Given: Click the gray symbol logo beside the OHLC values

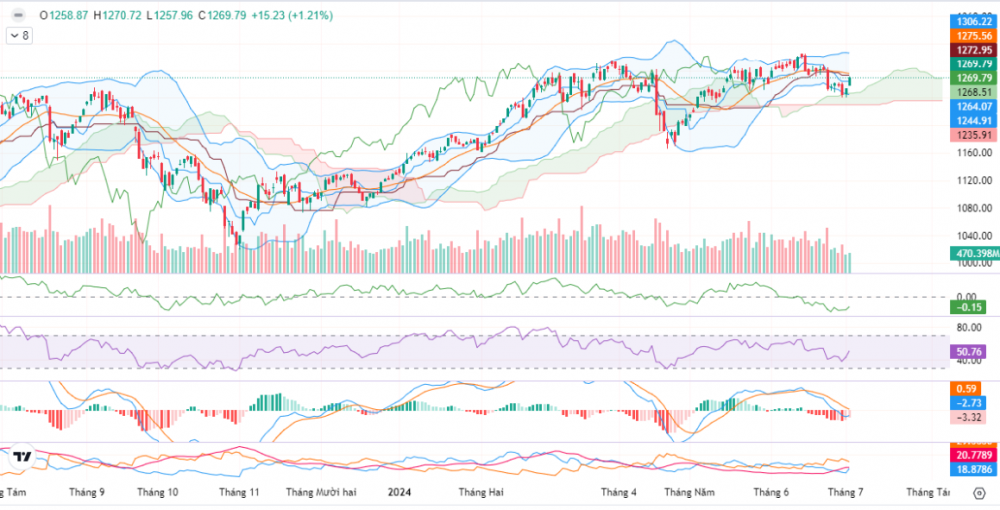Looking at the screenshot, I should click(17, 16).
